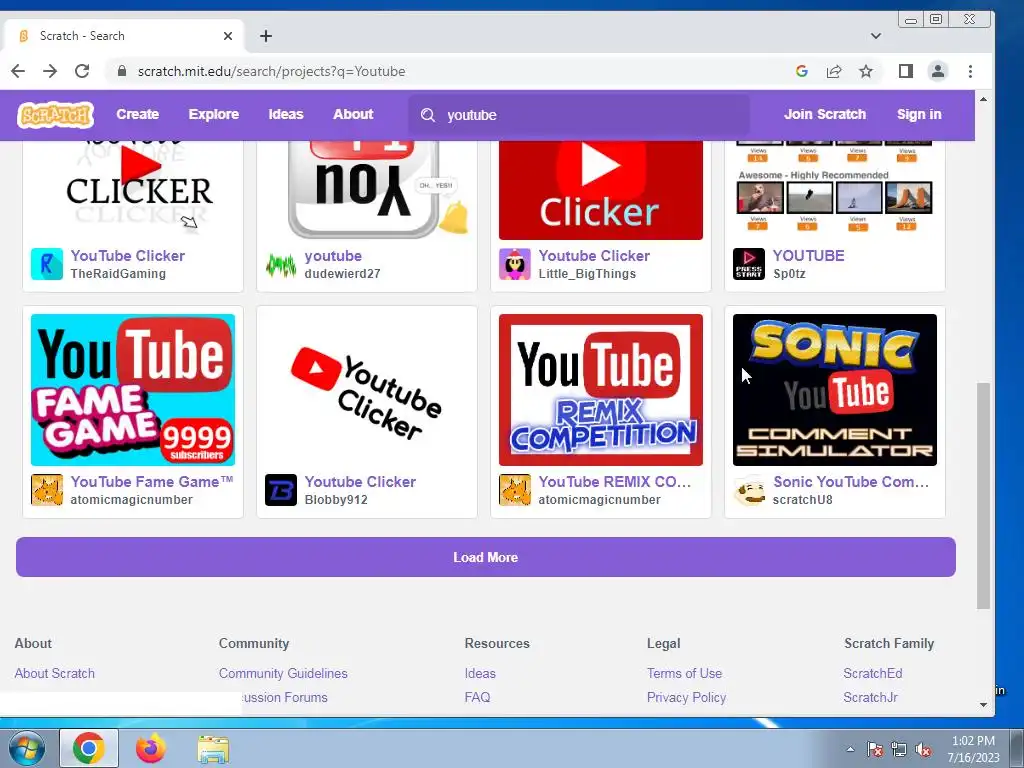
Task: Click Join Scratch in the navigation bar
Action: [x=825, y=114]
